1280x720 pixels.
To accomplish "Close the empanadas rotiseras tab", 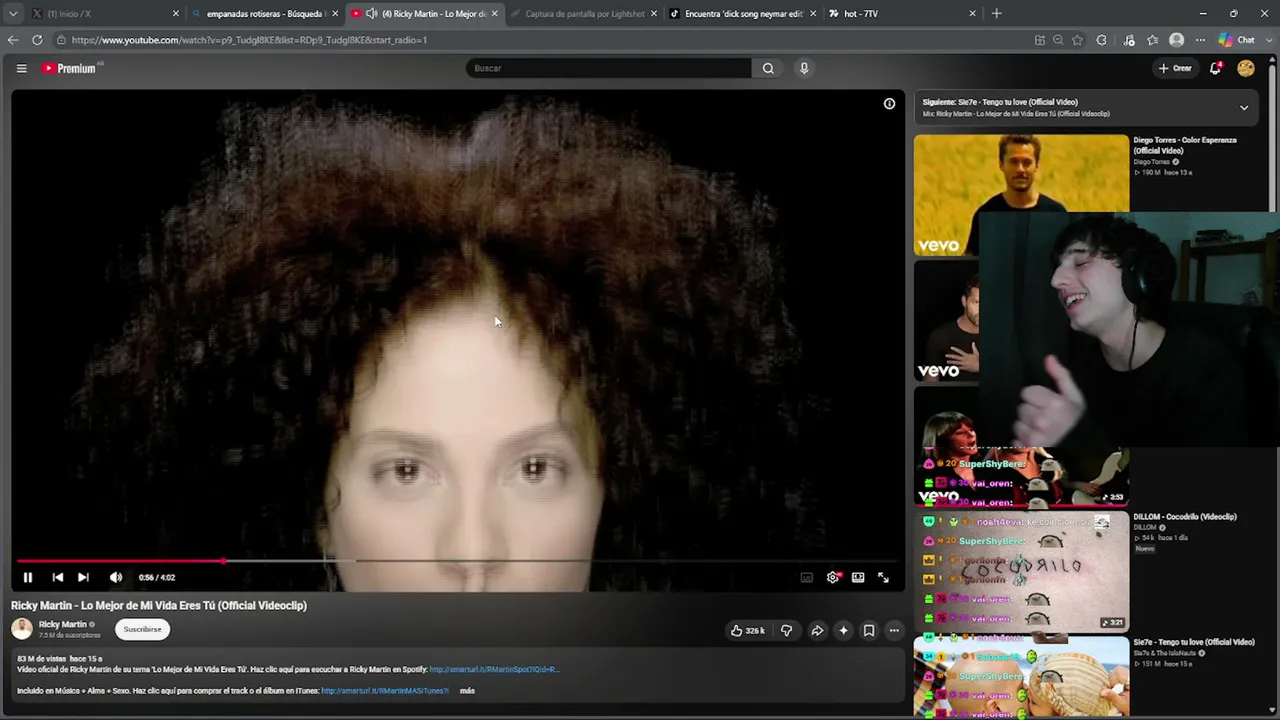I will click(335, 14).
